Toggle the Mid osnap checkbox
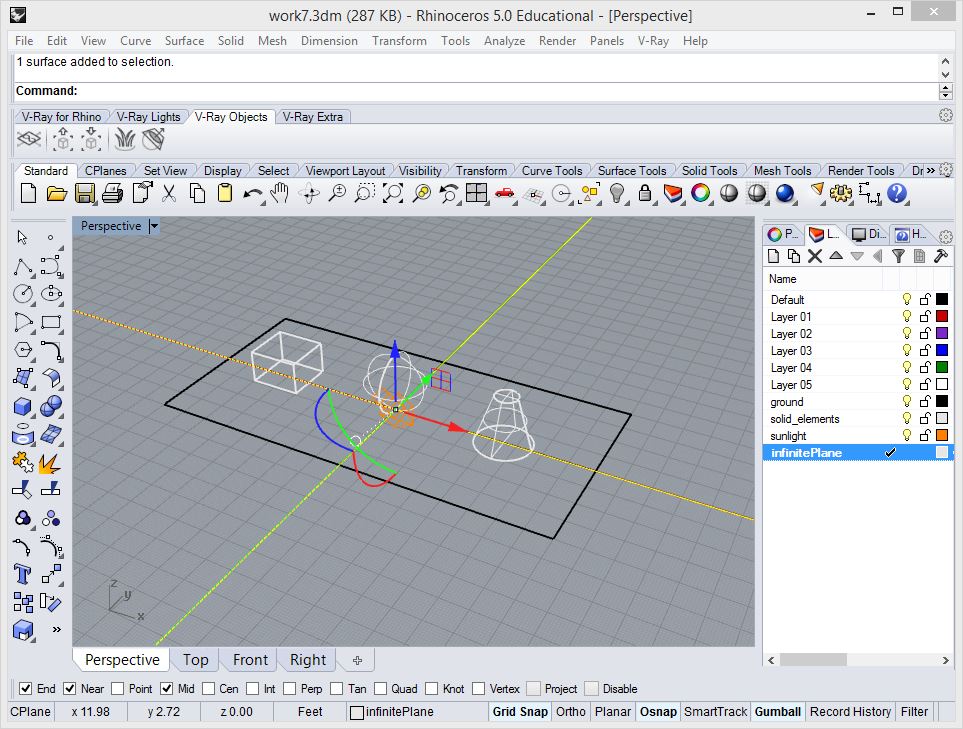Viewport: 963px width, 729px height. [x=166, y=688]
